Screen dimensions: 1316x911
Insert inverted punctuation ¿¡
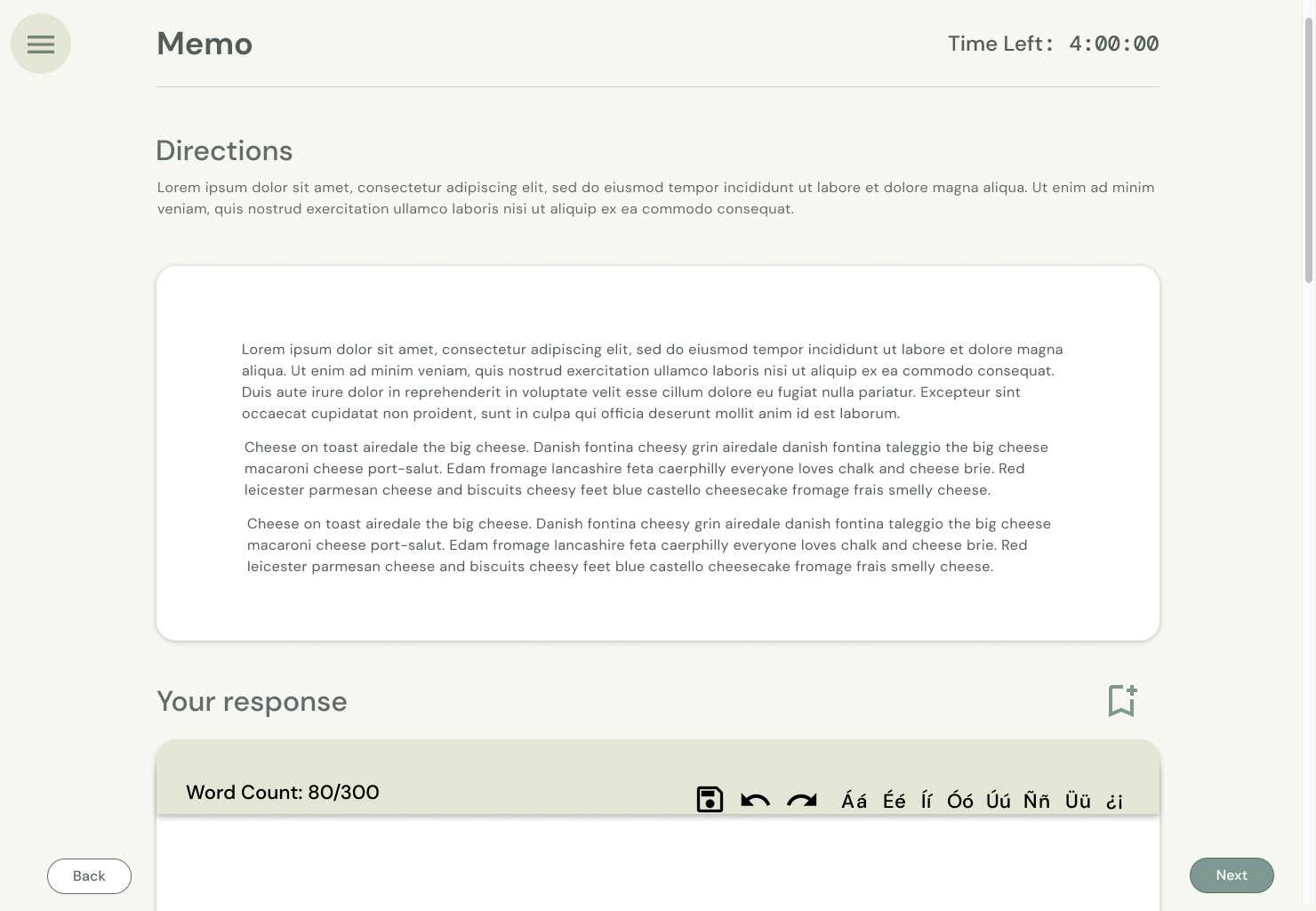coord(1114,802)
